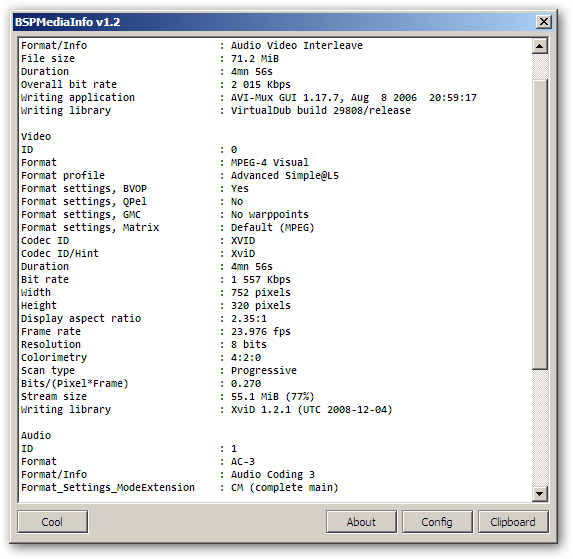This screenshot has height=559, width=573.
Task: Select '4:2:0' colorimetry value
Action: click(246, 358)
